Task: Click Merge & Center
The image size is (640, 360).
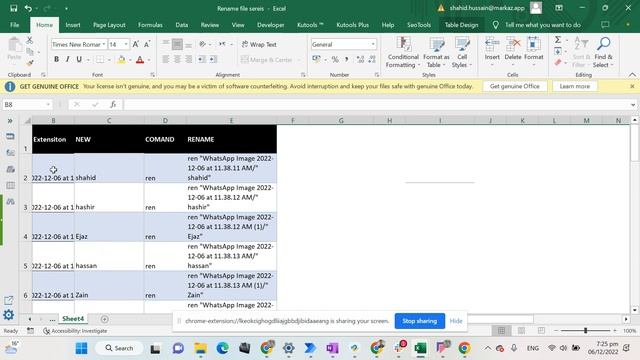Action: tap(267, 60)
